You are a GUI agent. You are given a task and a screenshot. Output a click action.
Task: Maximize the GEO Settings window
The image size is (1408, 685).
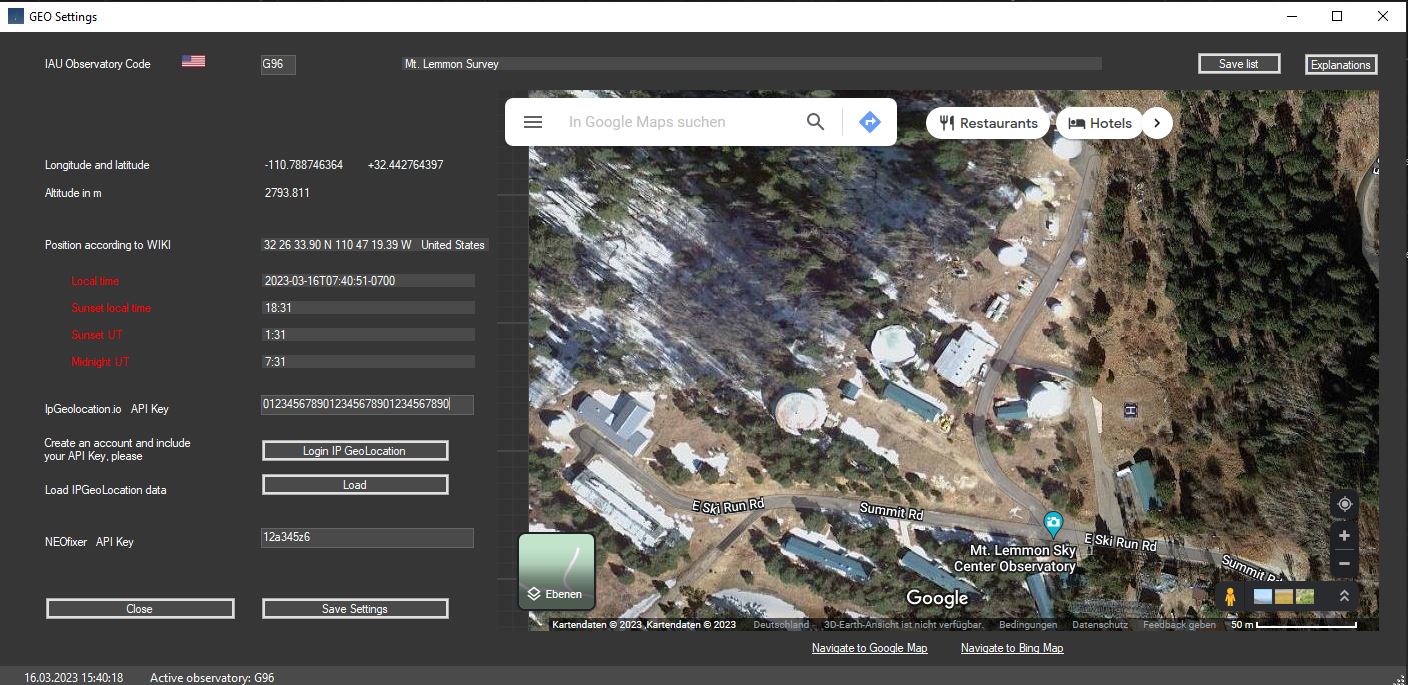[x=1337, y=16]
